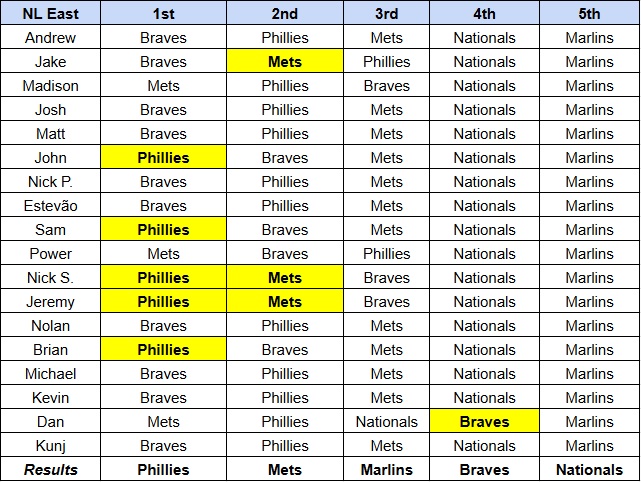Click the Kunj name cell
The width and height of the screenshot is (641, 482).
coord(50,446)
